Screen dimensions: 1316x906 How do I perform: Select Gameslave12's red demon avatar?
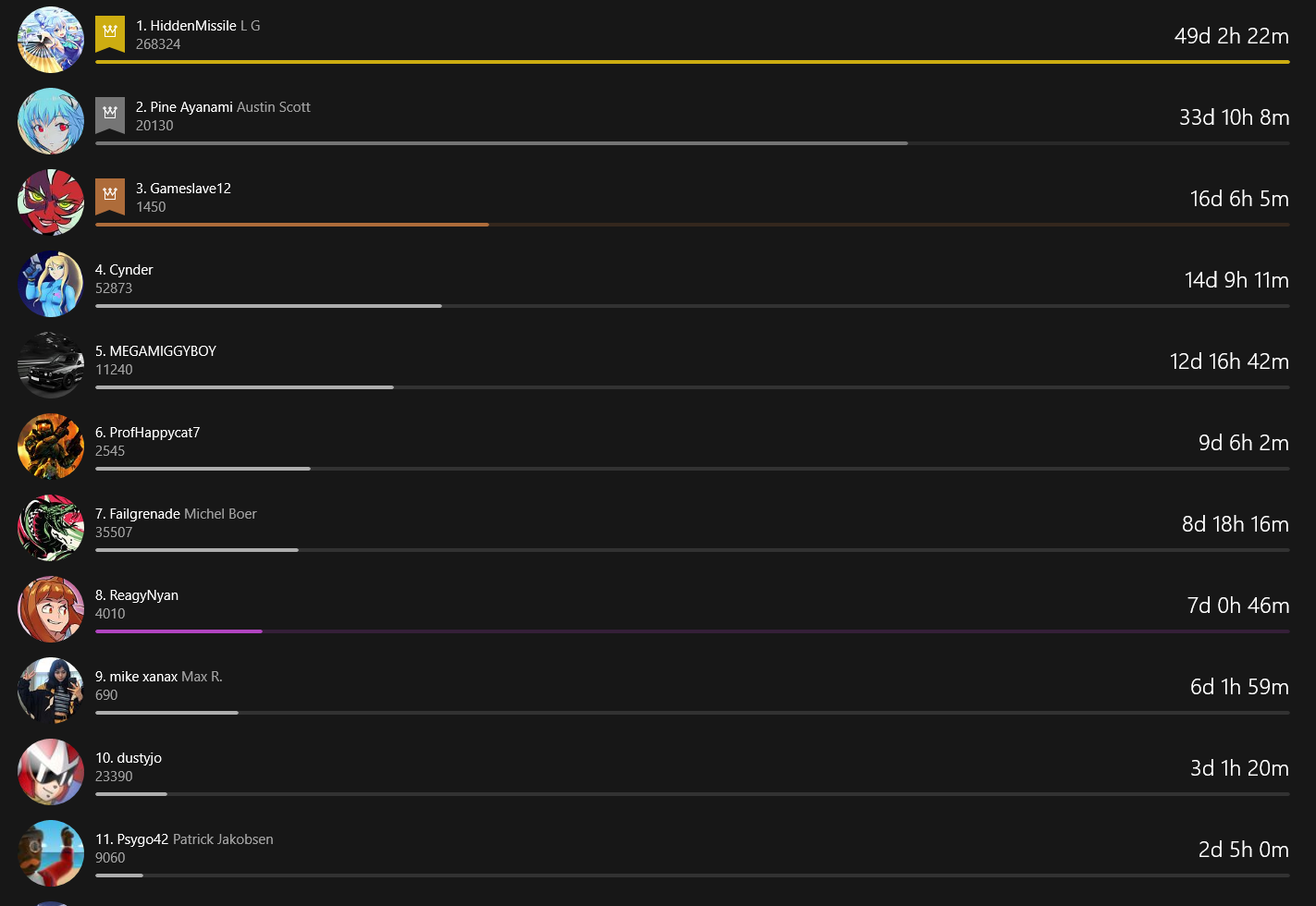coord(51,202)
